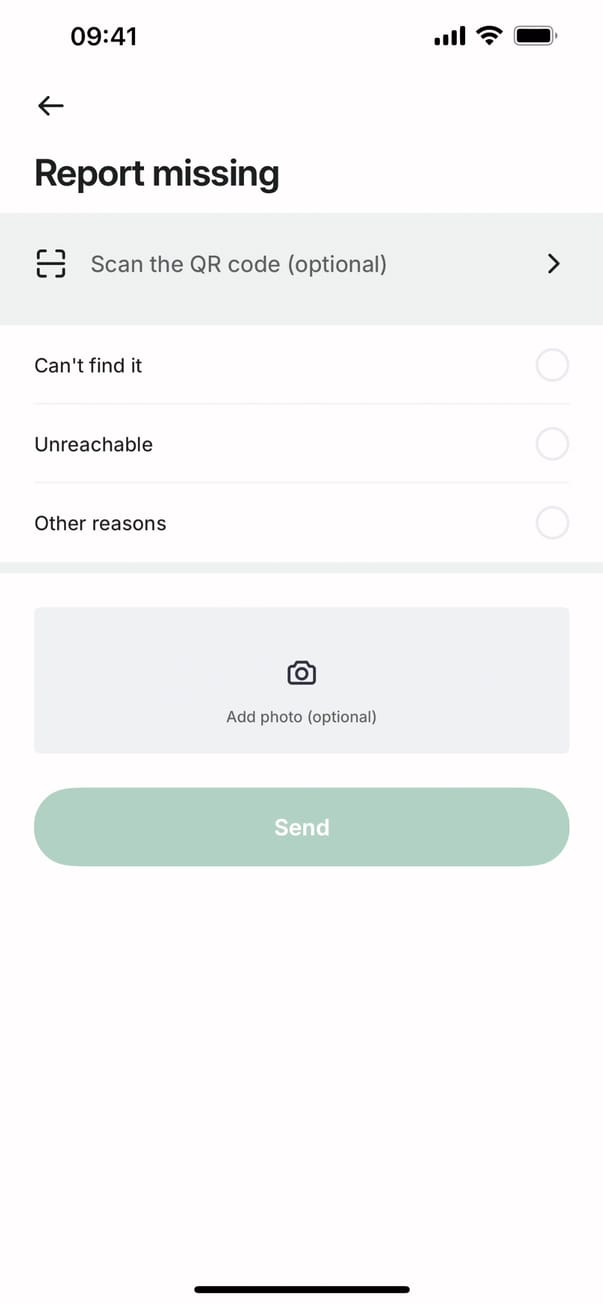Choose the "Other reasons" radio button
The width and height of the screenshot is (603, 1304).
pyautogui.click(x=552, y=523)
